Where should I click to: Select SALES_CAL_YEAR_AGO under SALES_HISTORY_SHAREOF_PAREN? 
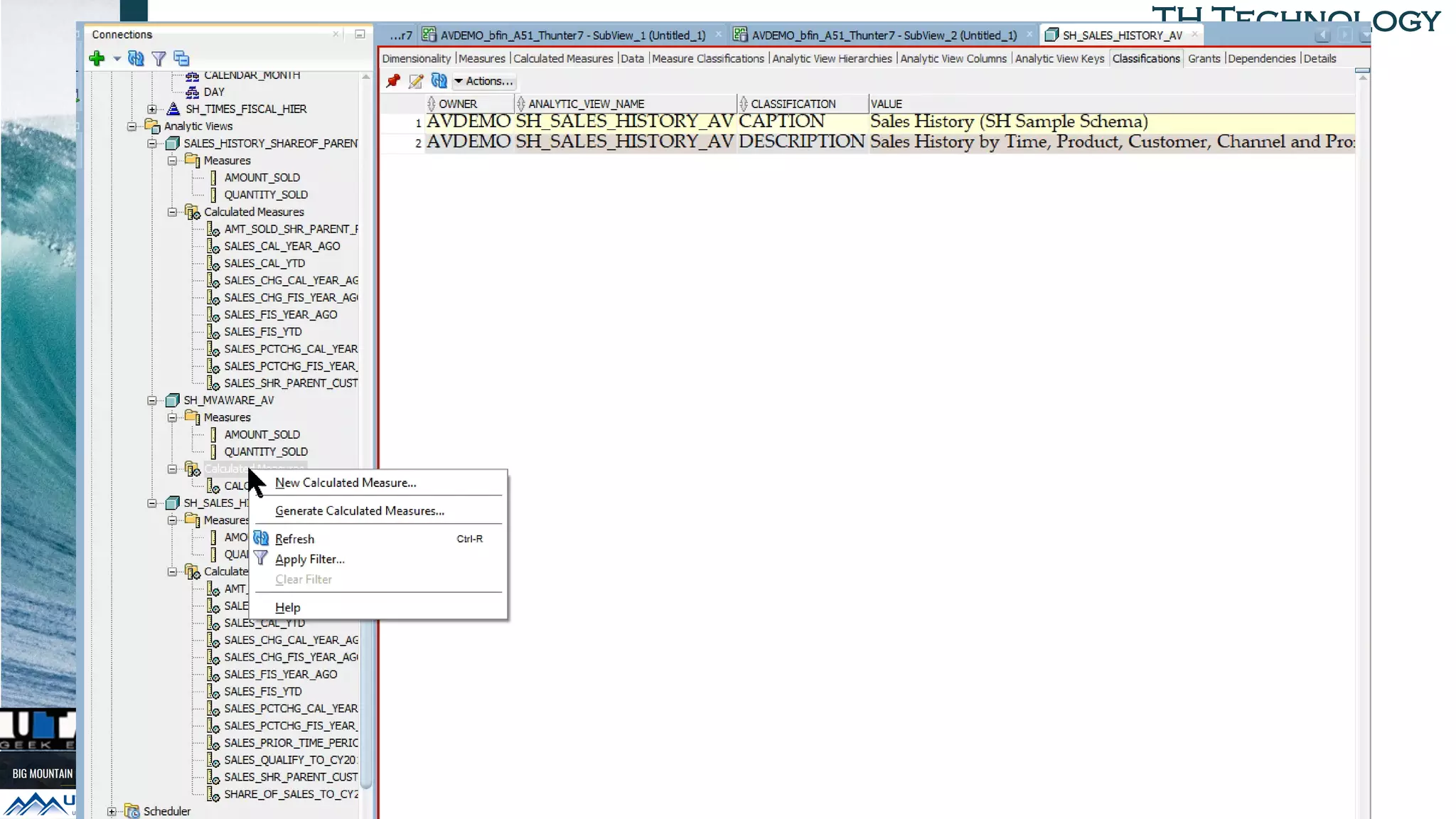point(282,246)
